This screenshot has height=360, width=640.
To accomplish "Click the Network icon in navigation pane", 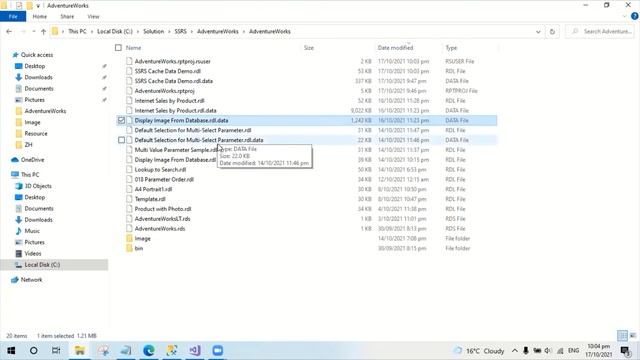I will 15,280.
